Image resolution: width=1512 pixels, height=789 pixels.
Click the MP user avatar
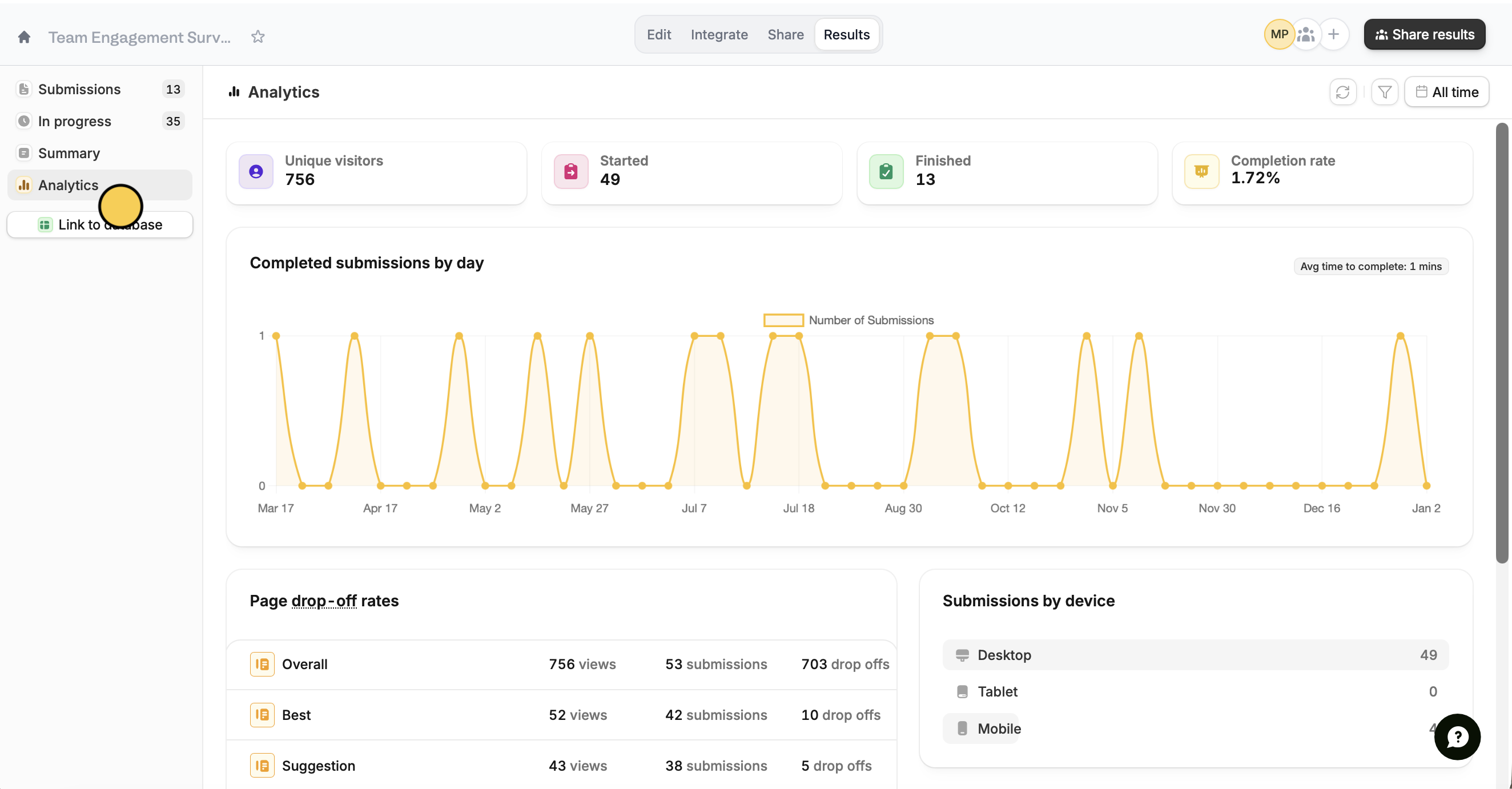pos(1279,35)
